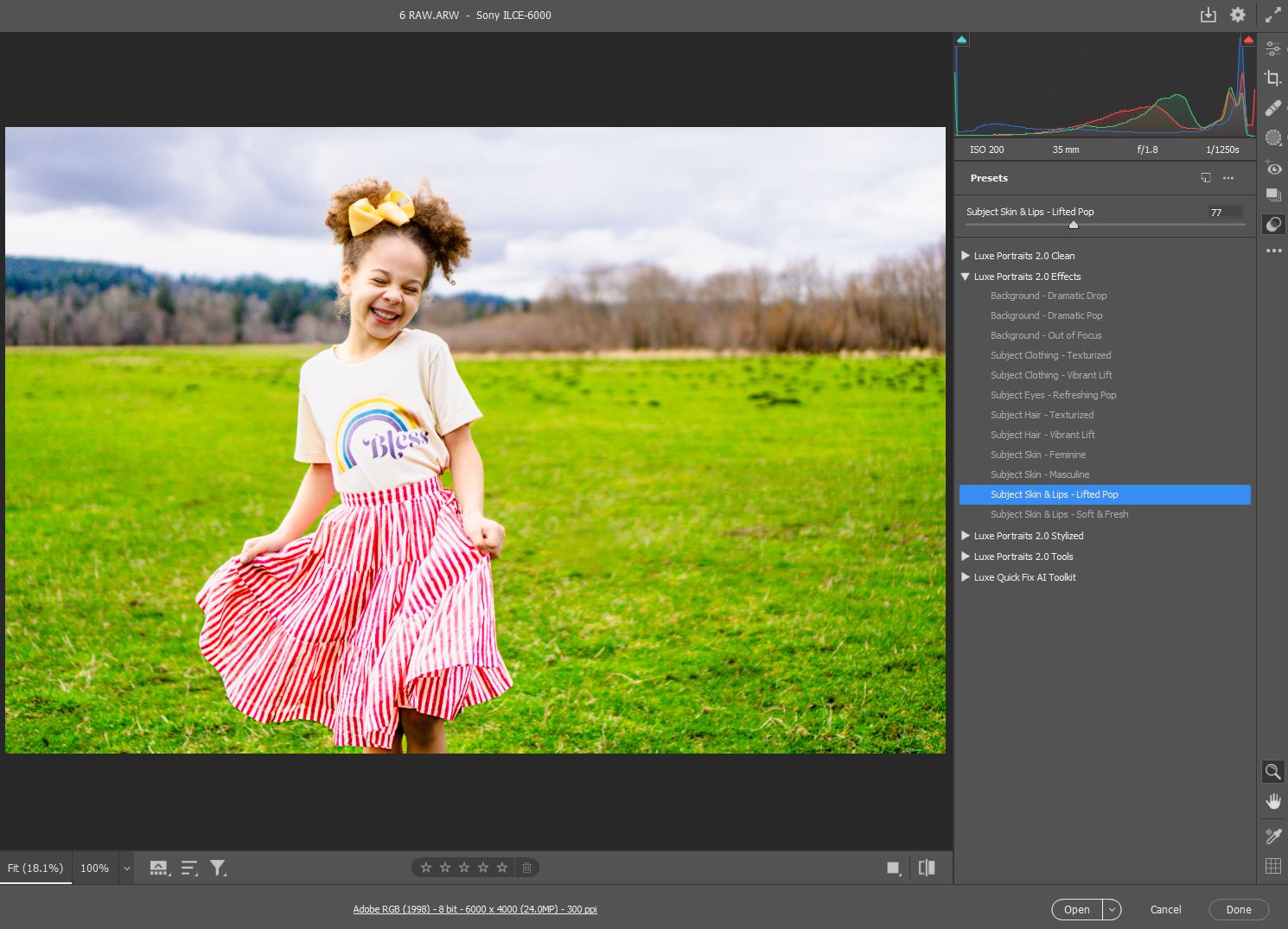Select the Crop tool

click(x=1272, y=78)
